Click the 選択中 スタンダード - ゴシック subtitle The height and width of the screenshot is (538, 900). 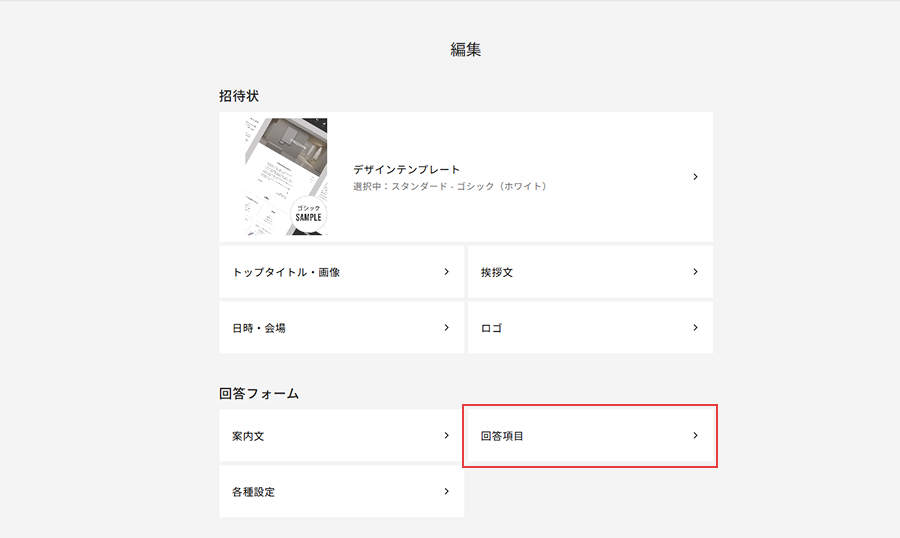450,187
